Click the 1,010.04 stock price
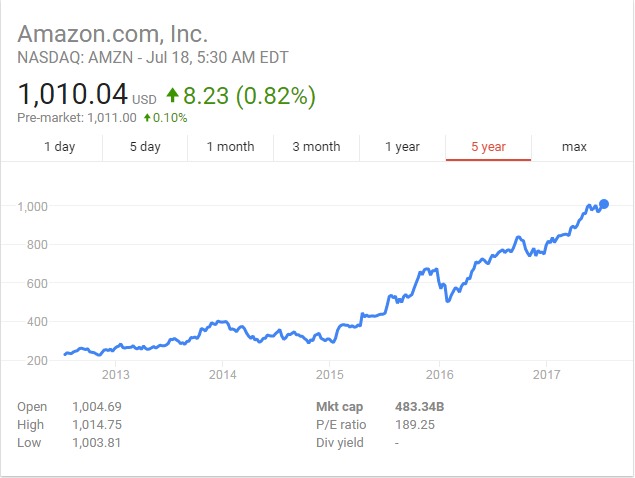This screenshot has width=635, height=478. click(x=72, y=95)
